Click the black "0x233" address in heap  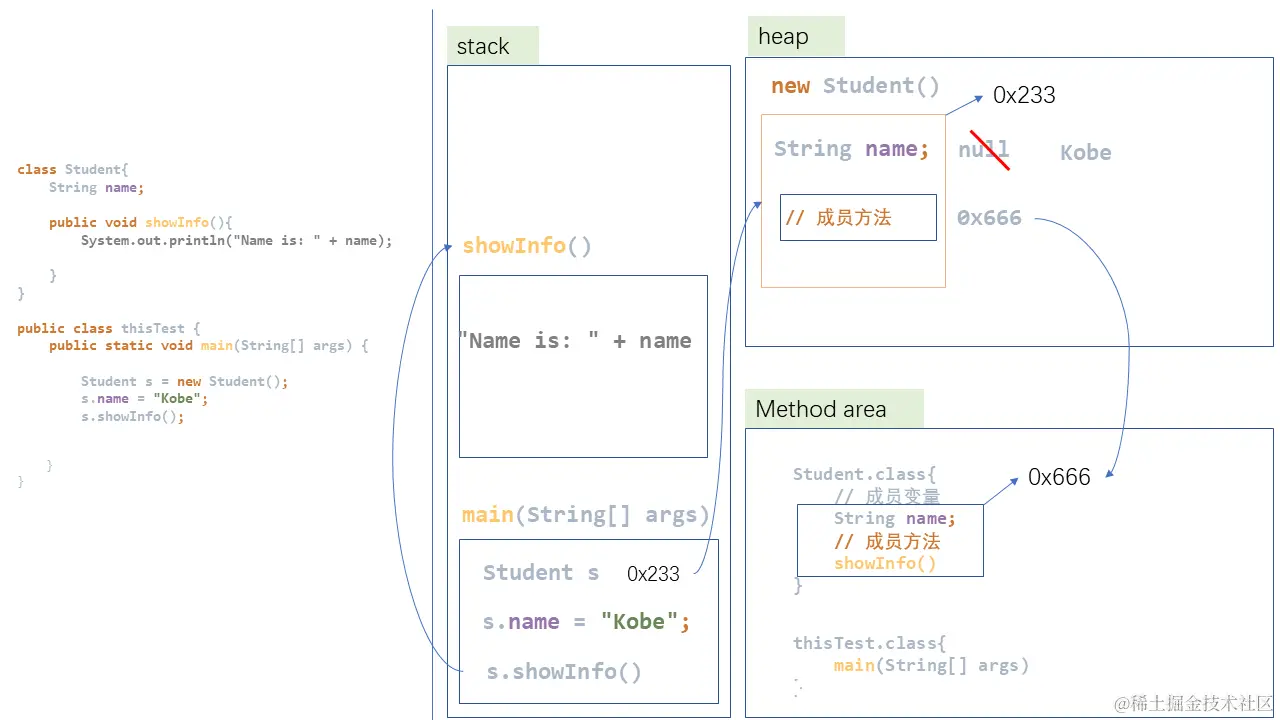[x=1024, y=95]
